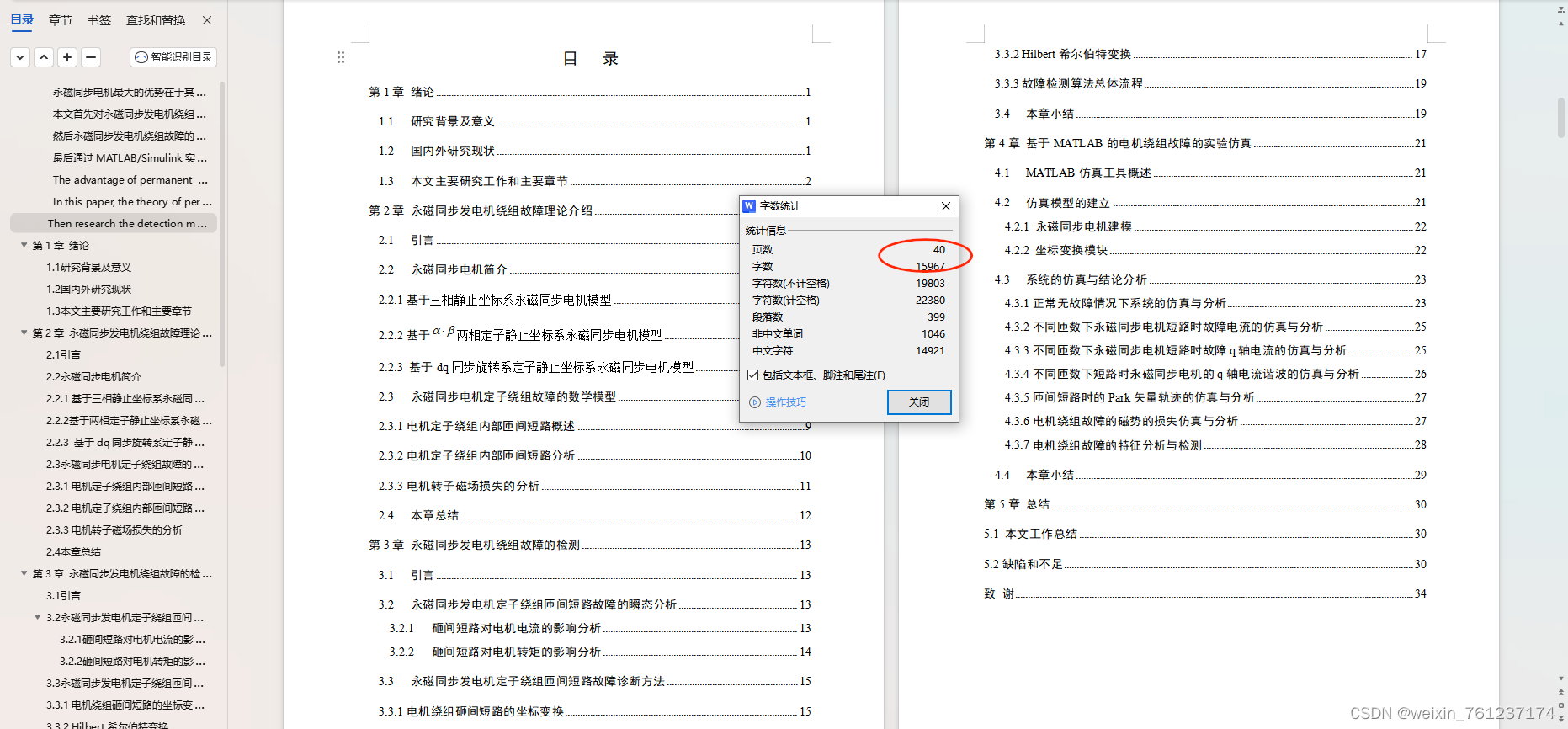Select 2.1引言 in the outline pane

(63, 354)
